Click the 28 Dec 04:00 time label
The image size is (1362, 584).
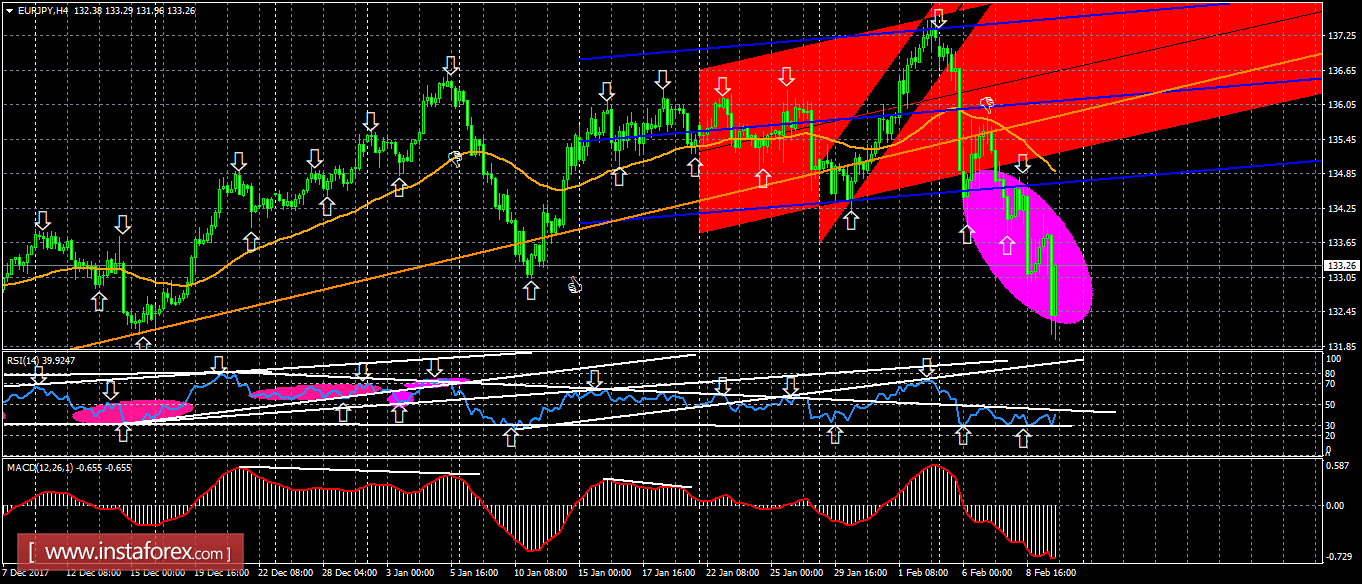click(351, 574)
